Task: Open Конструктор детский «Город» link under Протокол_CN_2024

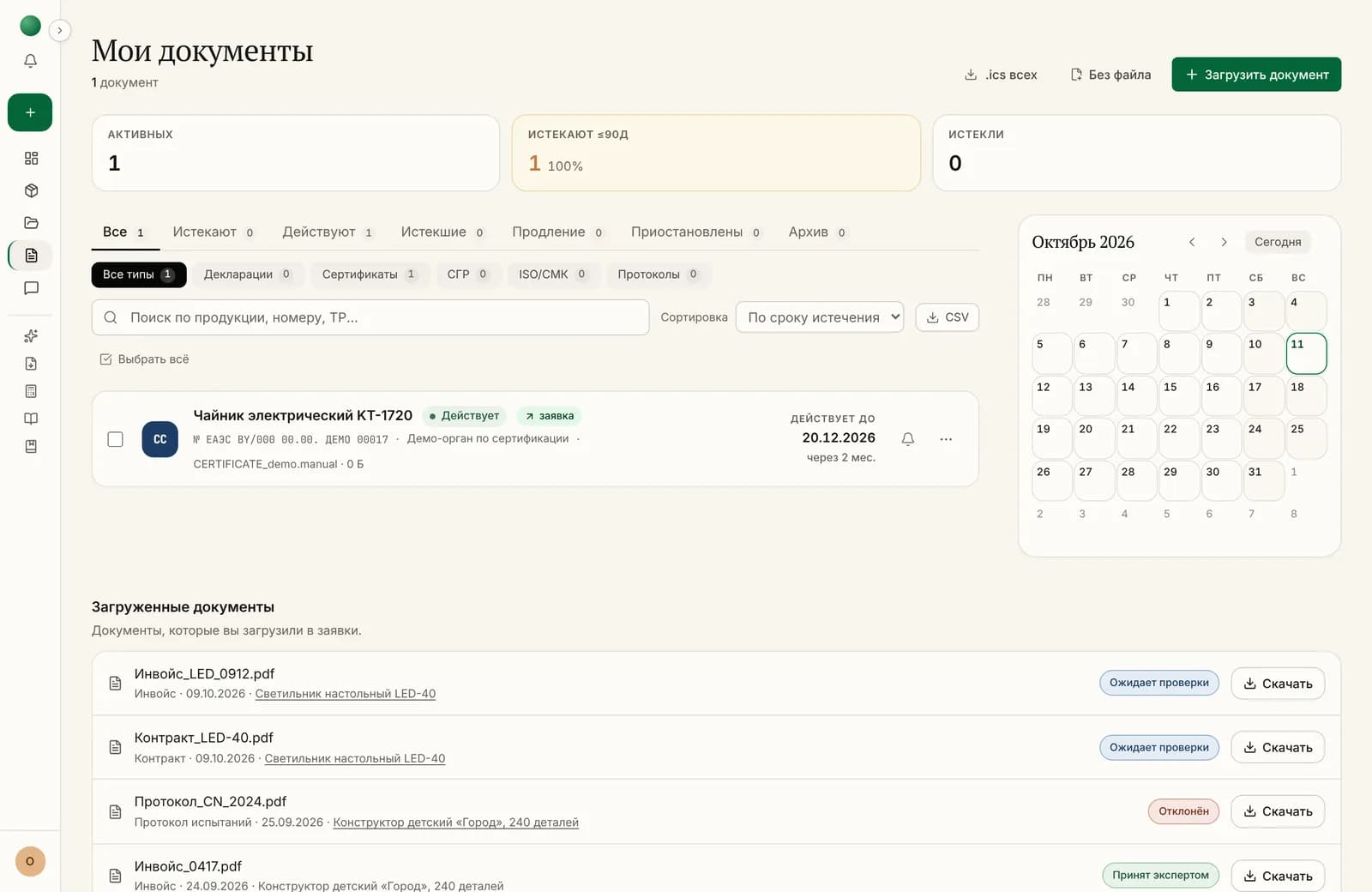Action: pos(455,823)
